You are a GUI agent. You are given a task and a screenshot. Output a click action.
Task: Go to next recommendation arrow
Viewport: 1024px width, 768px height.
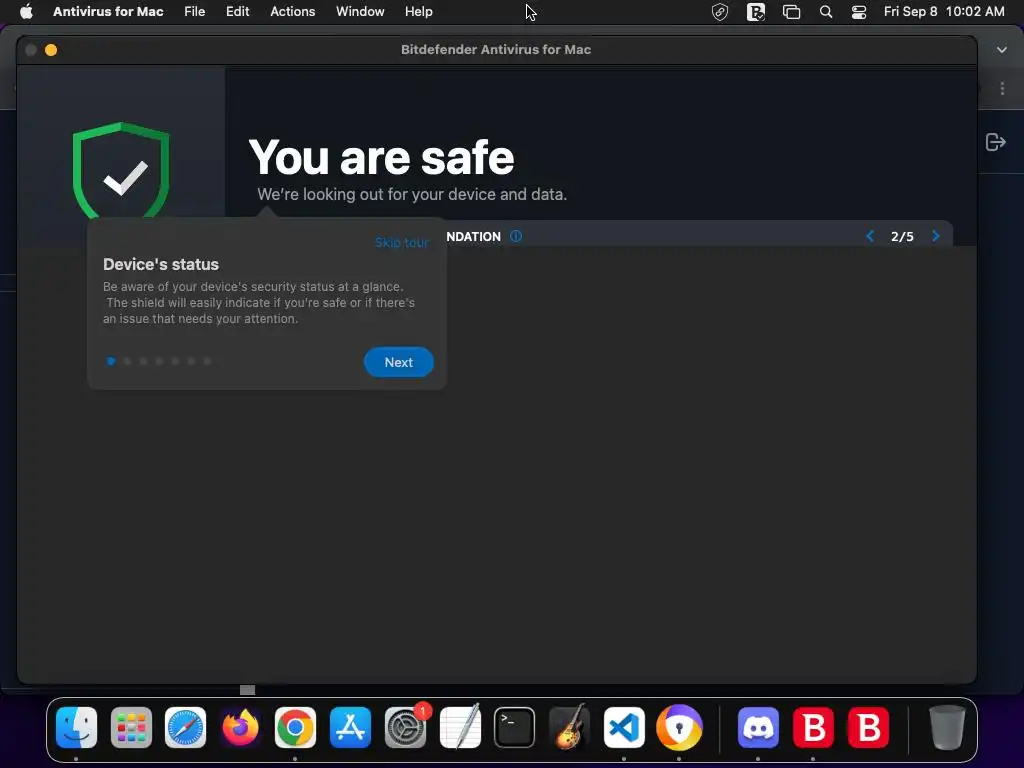pyautogui.click(x=936, y=236)
